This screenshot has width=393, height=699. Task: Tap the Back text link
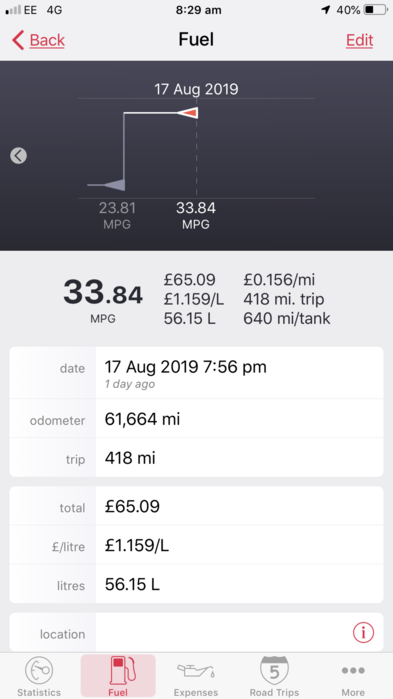point(47,40)
